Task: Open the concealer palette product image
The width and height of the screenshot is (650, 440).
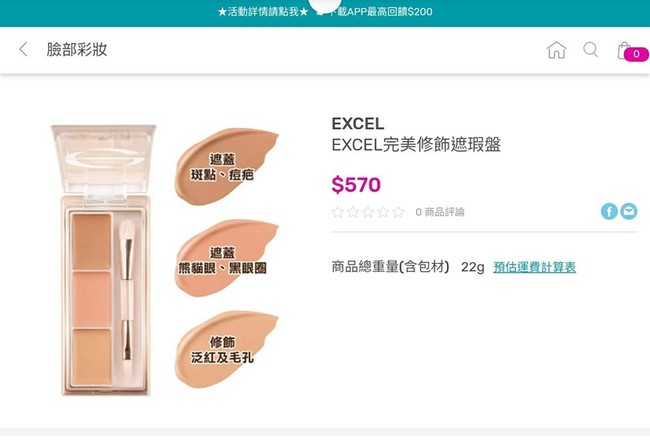Action: pos(104,260)
